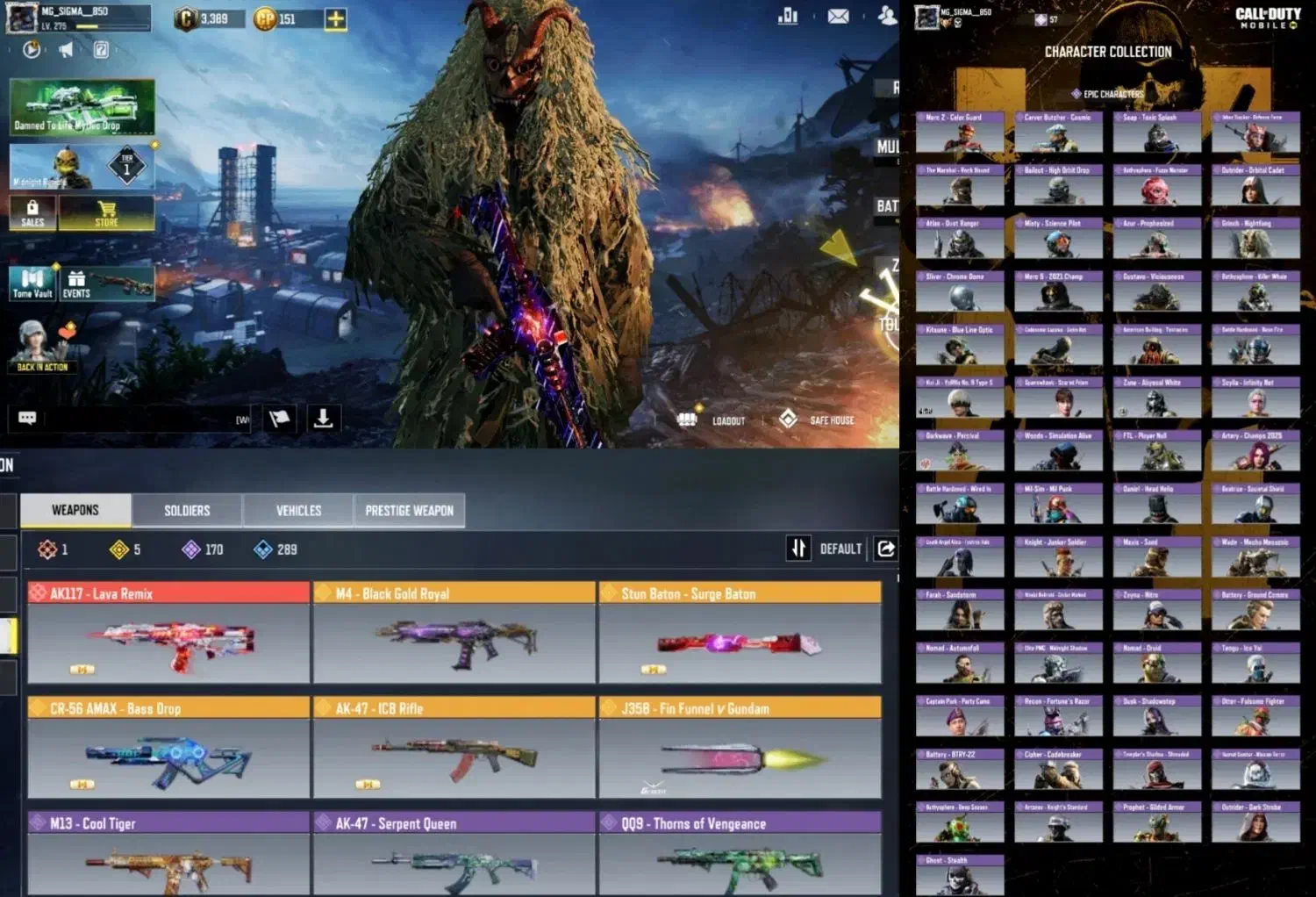Click the video replay icon under the profile
Viewport: 1316px width, 897px height.
[32, 50]
